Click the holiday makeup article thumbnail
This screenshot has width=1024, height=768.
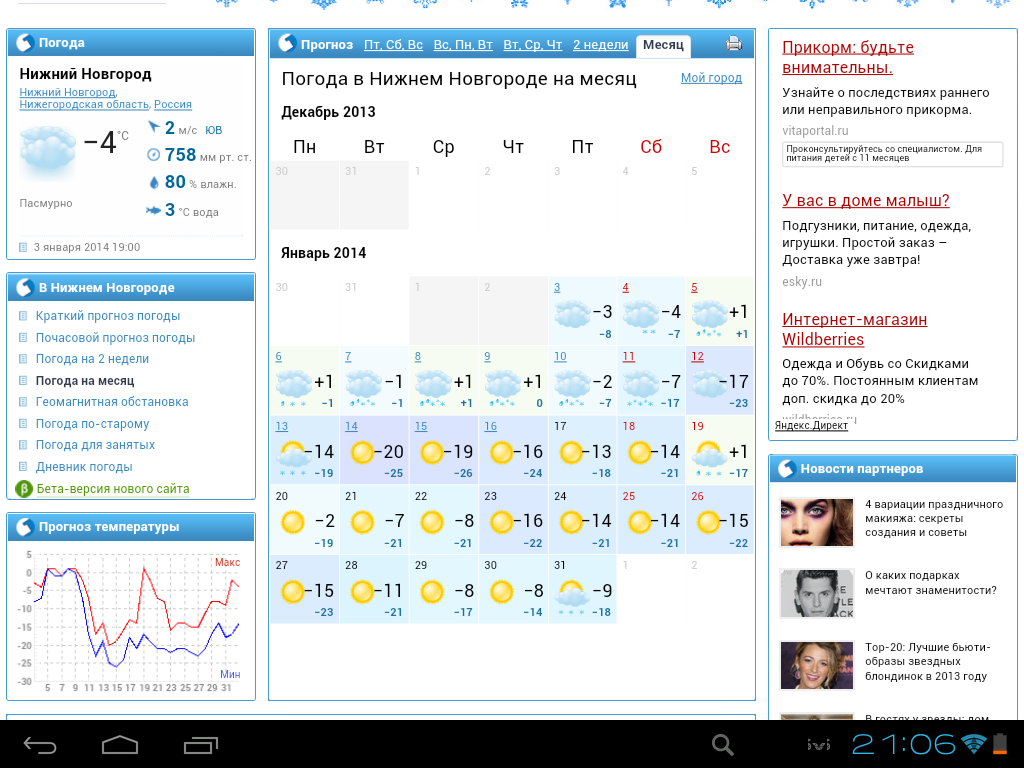pos(816,523)
